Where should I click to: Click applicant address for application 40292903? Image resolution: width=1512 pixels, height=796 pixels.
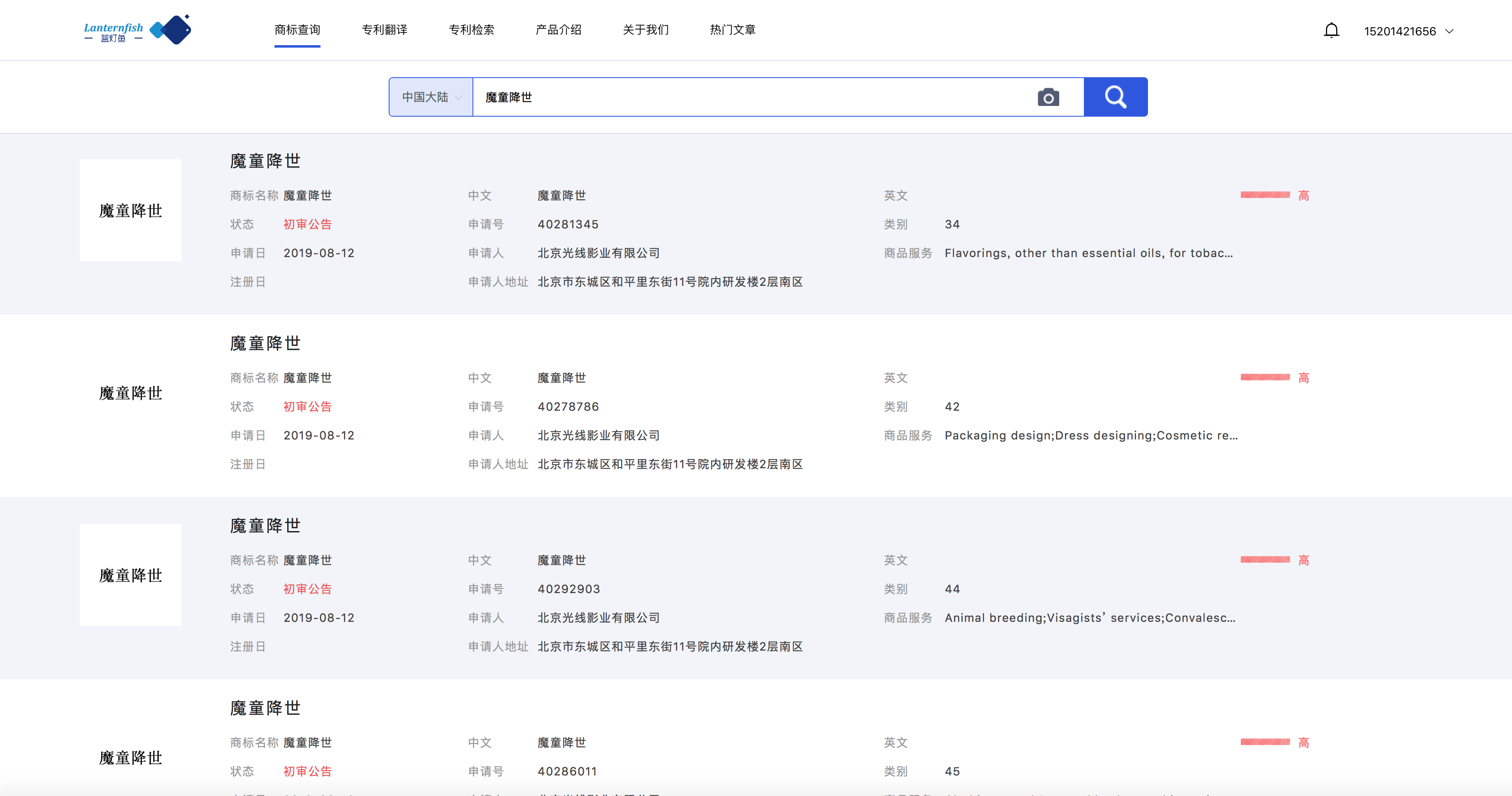pyautogui.click(x=670, y=646)
